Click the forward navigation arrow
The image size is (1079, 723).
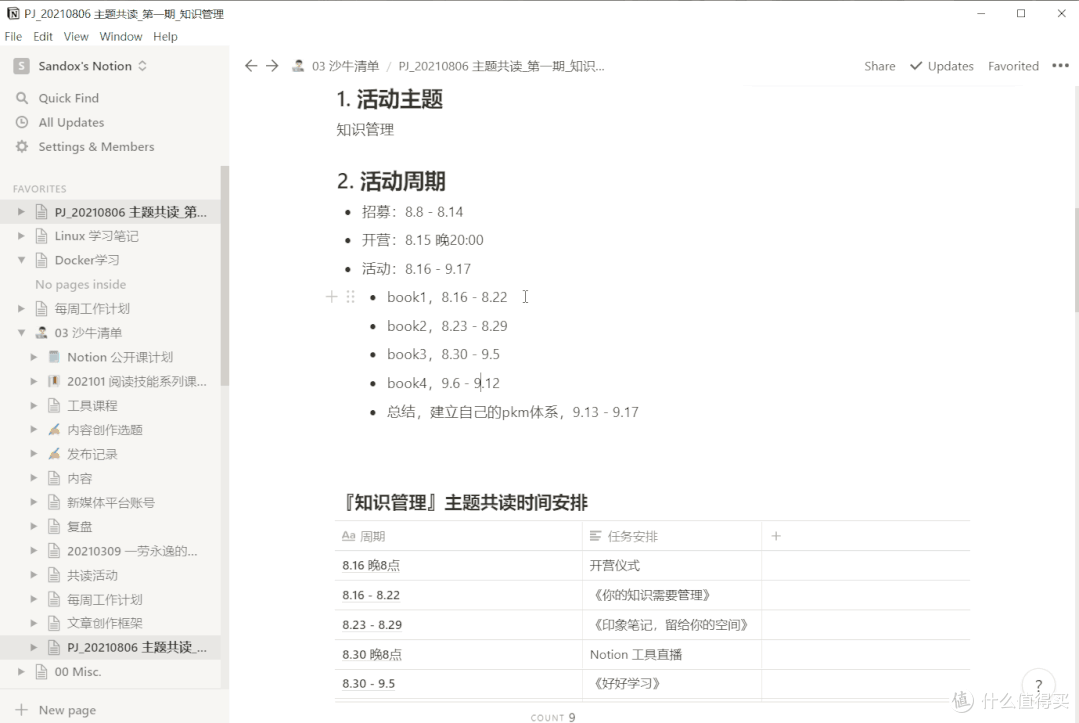(272, 65)
